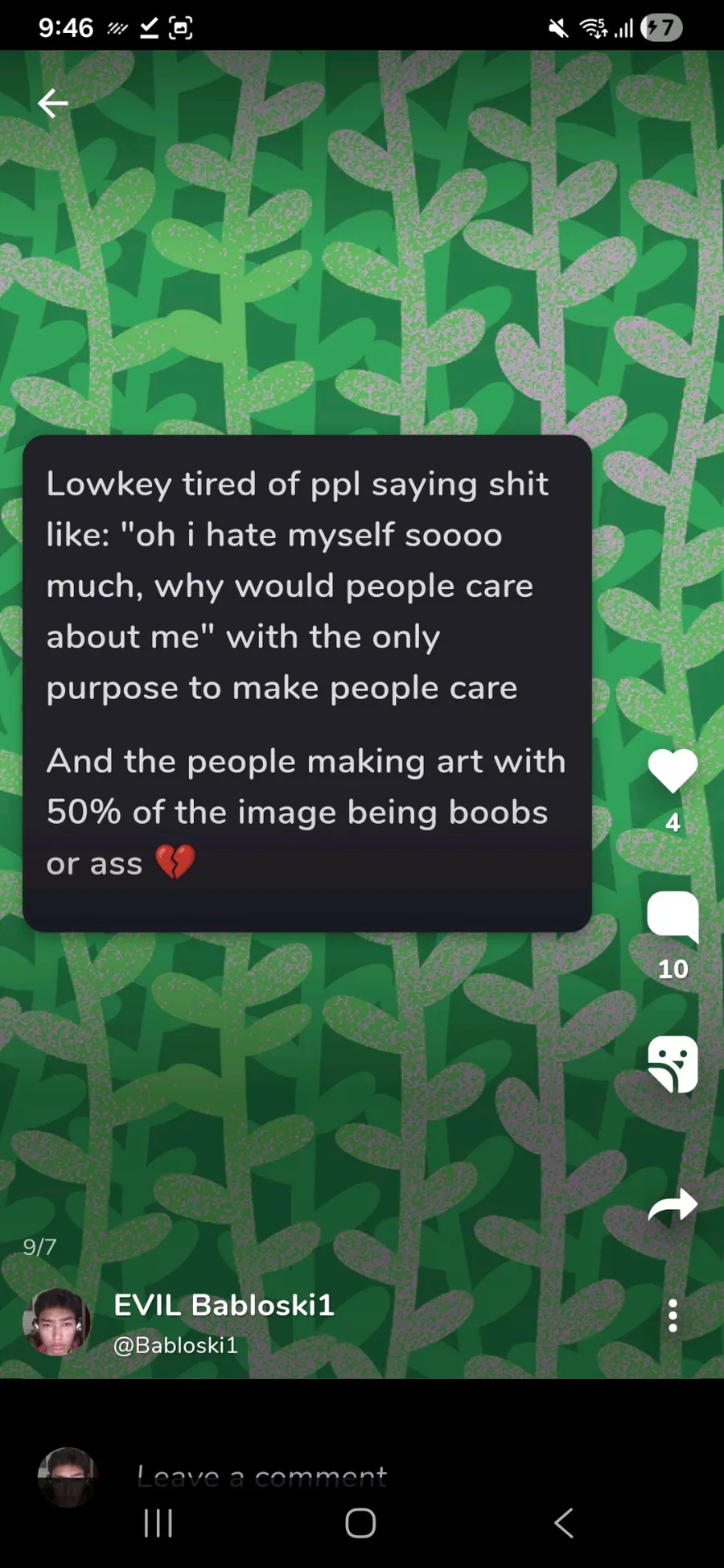Share the post with the arrow icon
The image size is (724, 1568).
(x=673, y=1204)
